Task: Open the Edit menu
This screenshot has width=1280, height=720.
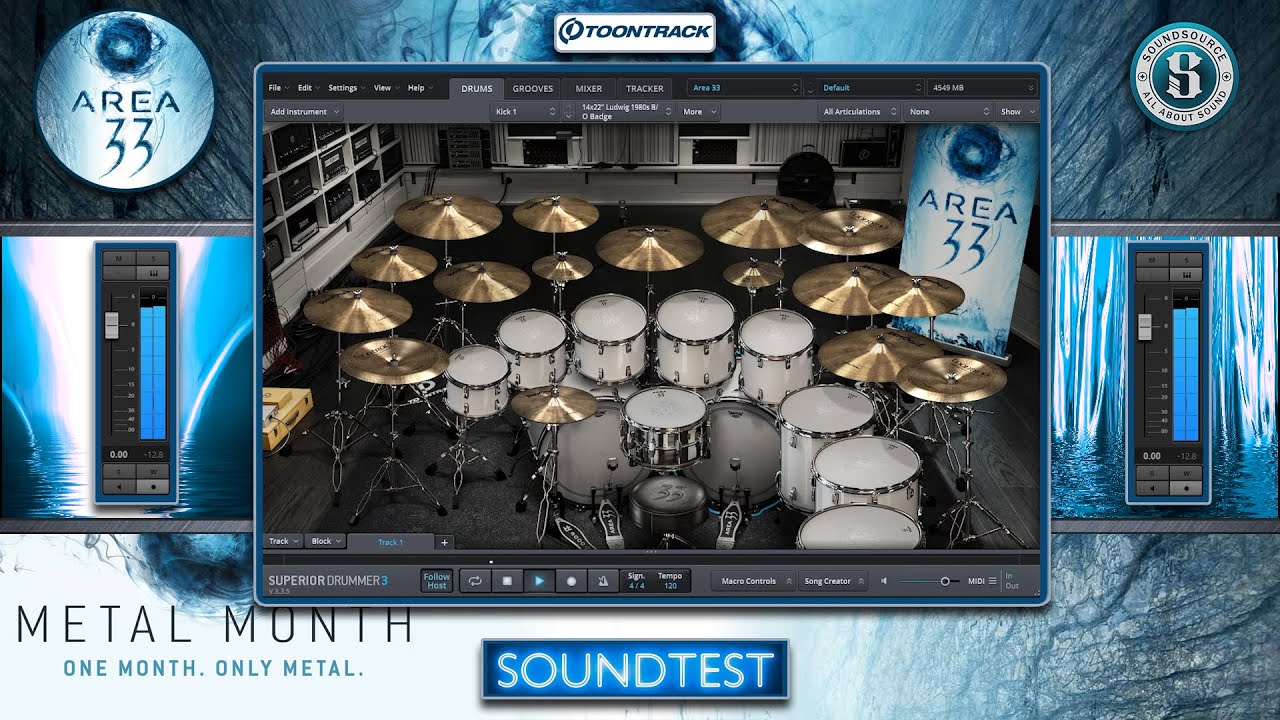Action: click(307, 88)
